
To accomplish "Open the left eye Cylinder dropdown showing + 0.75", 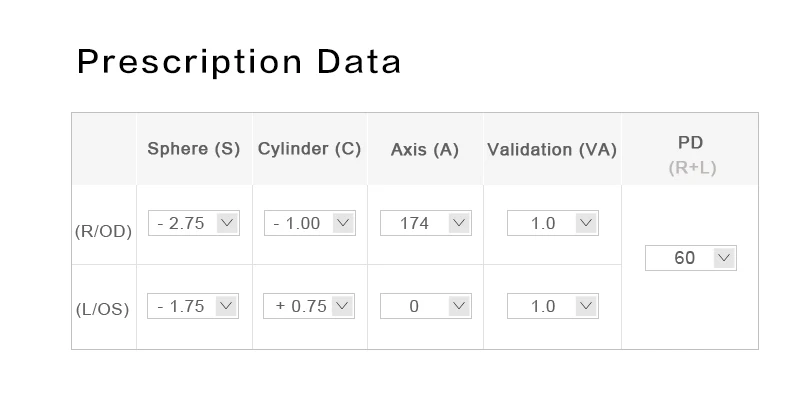I will tap(309, 306).
